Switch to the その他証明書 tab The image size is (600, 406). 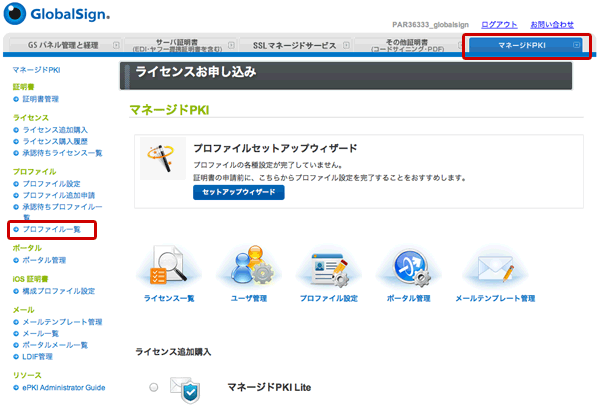(408, 45)
